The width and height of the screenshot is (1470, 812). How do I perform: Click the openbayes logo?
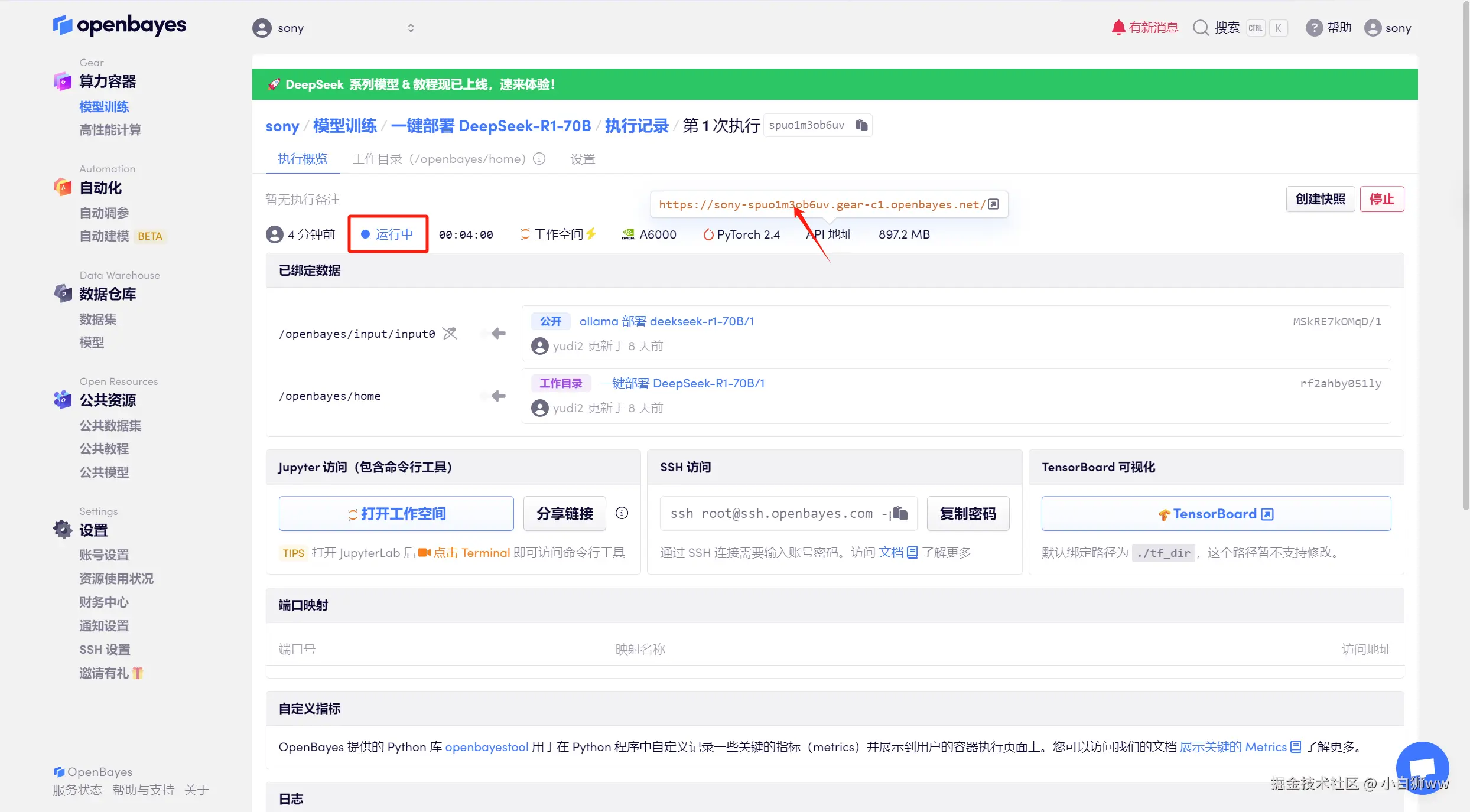[x=119, y=25]
